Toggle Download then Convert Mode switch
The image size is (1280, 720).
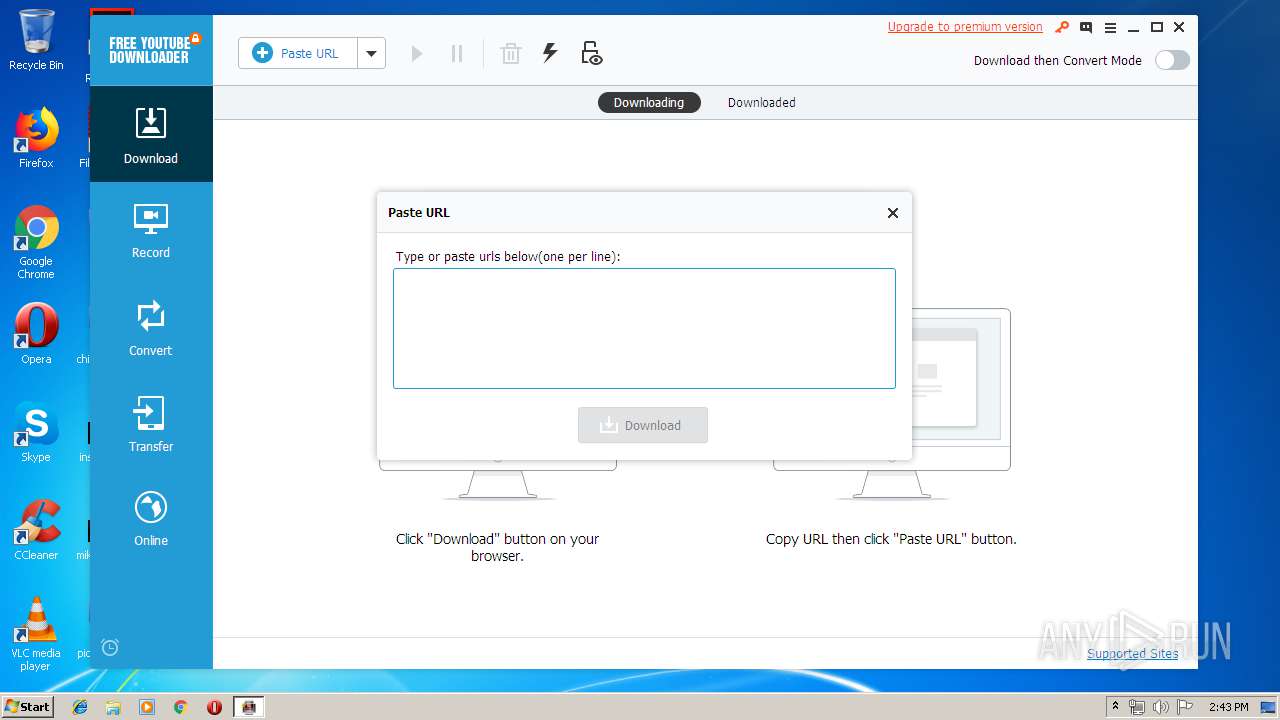1172,60
